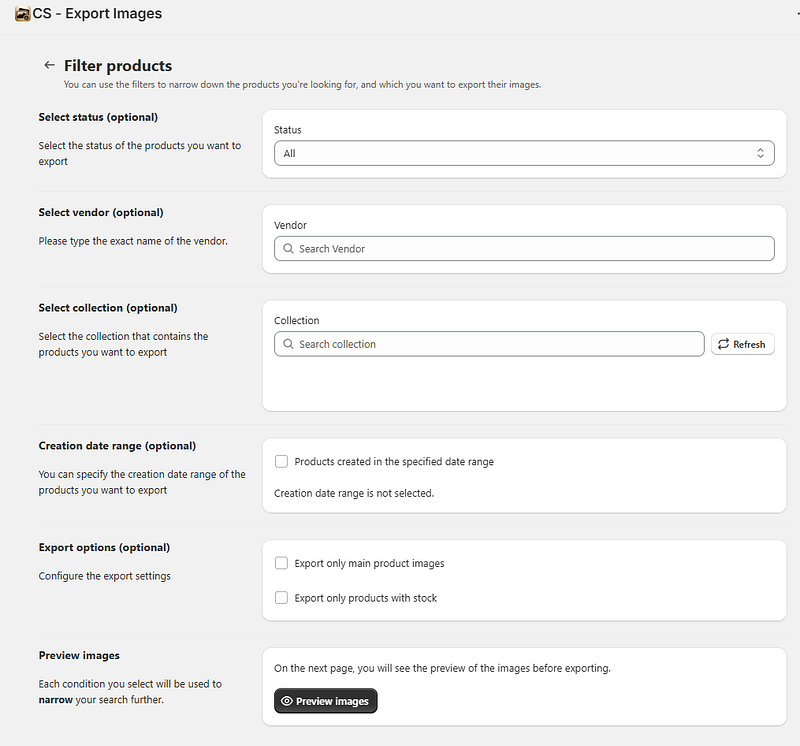
Task: Click the up-down chevron in Status select
Action: coord(760,153)
